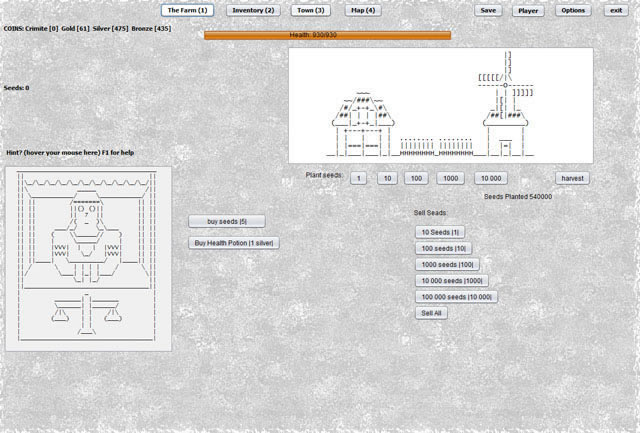Harvest the planted seeds

(x=572, y=178)
